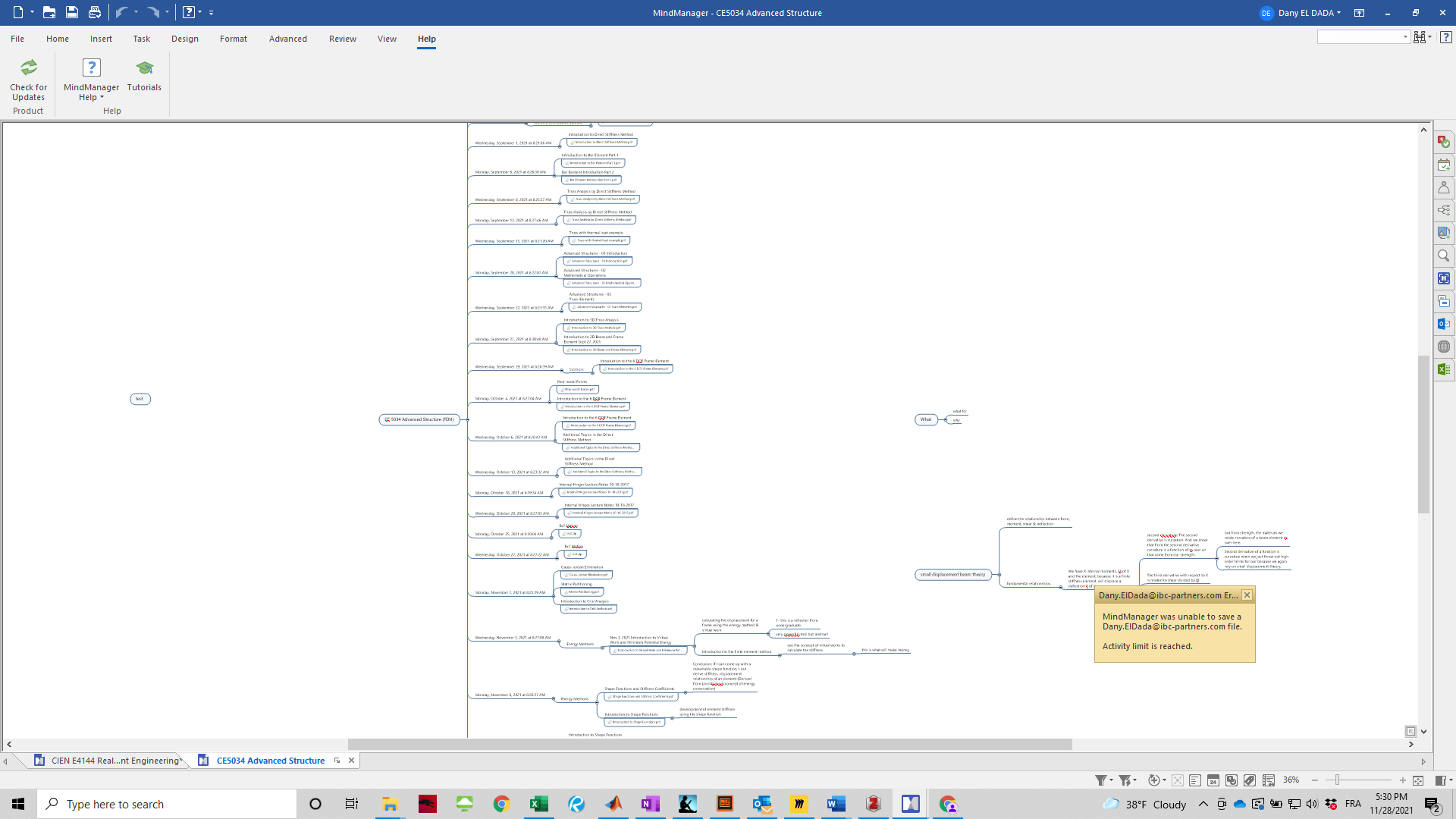1456x819 pixels.
Task: Close the save error notification popup
Action: [x=1247, y=595]
